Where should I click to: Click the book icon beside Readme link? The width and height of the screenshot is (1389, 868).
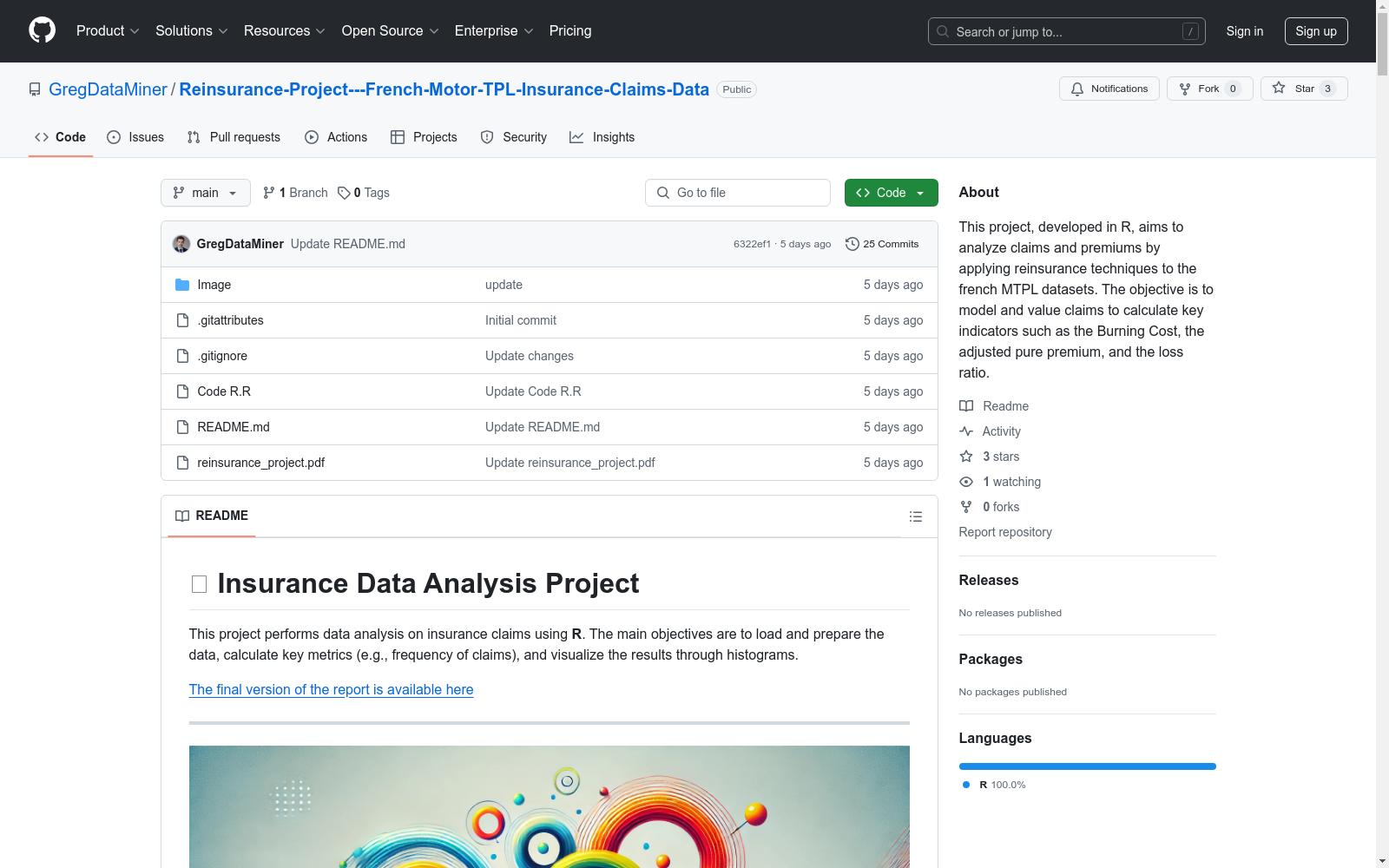pos(966,406)
